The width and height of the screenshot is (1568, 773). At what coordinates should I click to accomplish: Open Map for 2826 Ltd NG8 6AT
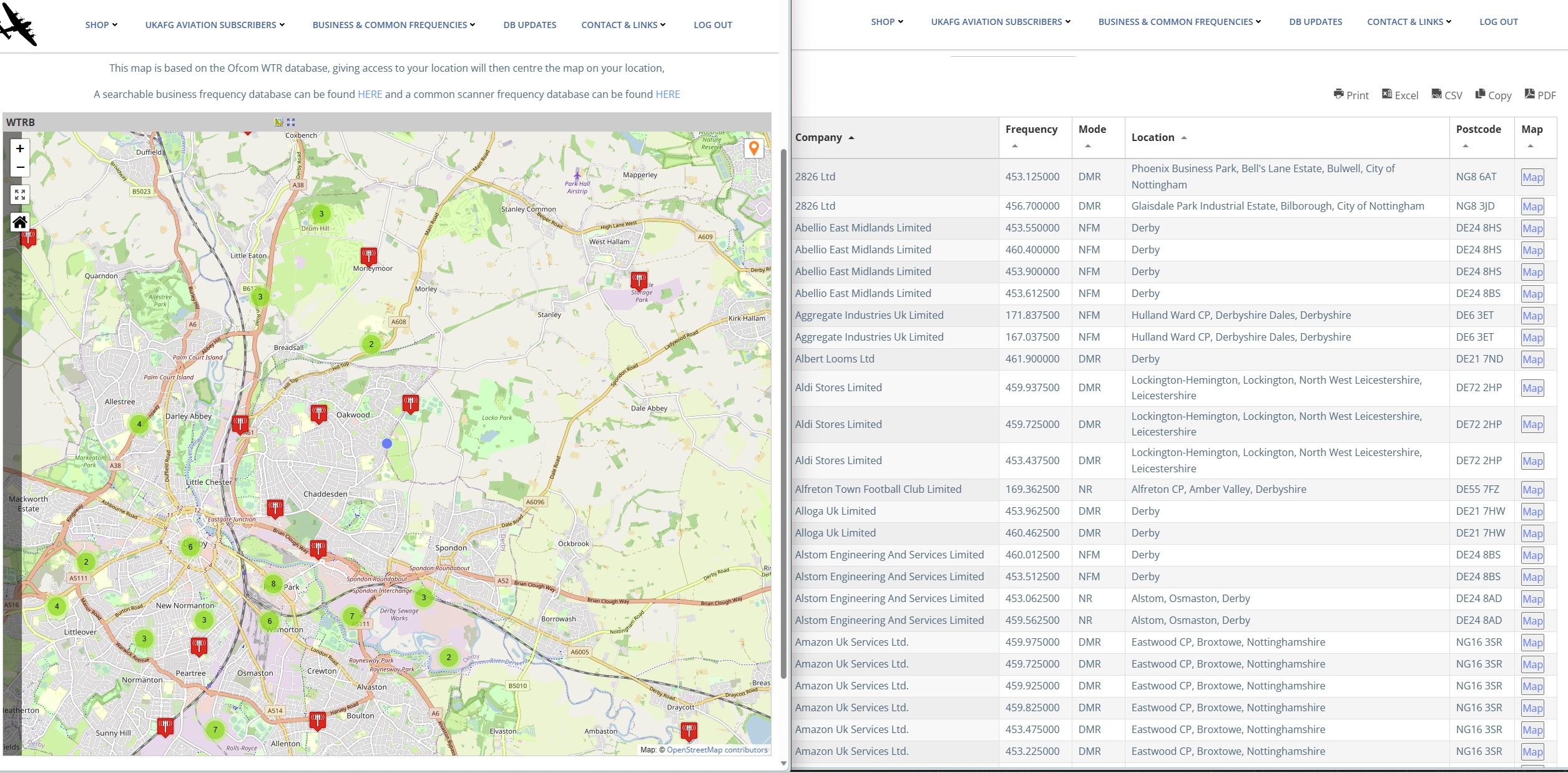[x=1532, y=177]
